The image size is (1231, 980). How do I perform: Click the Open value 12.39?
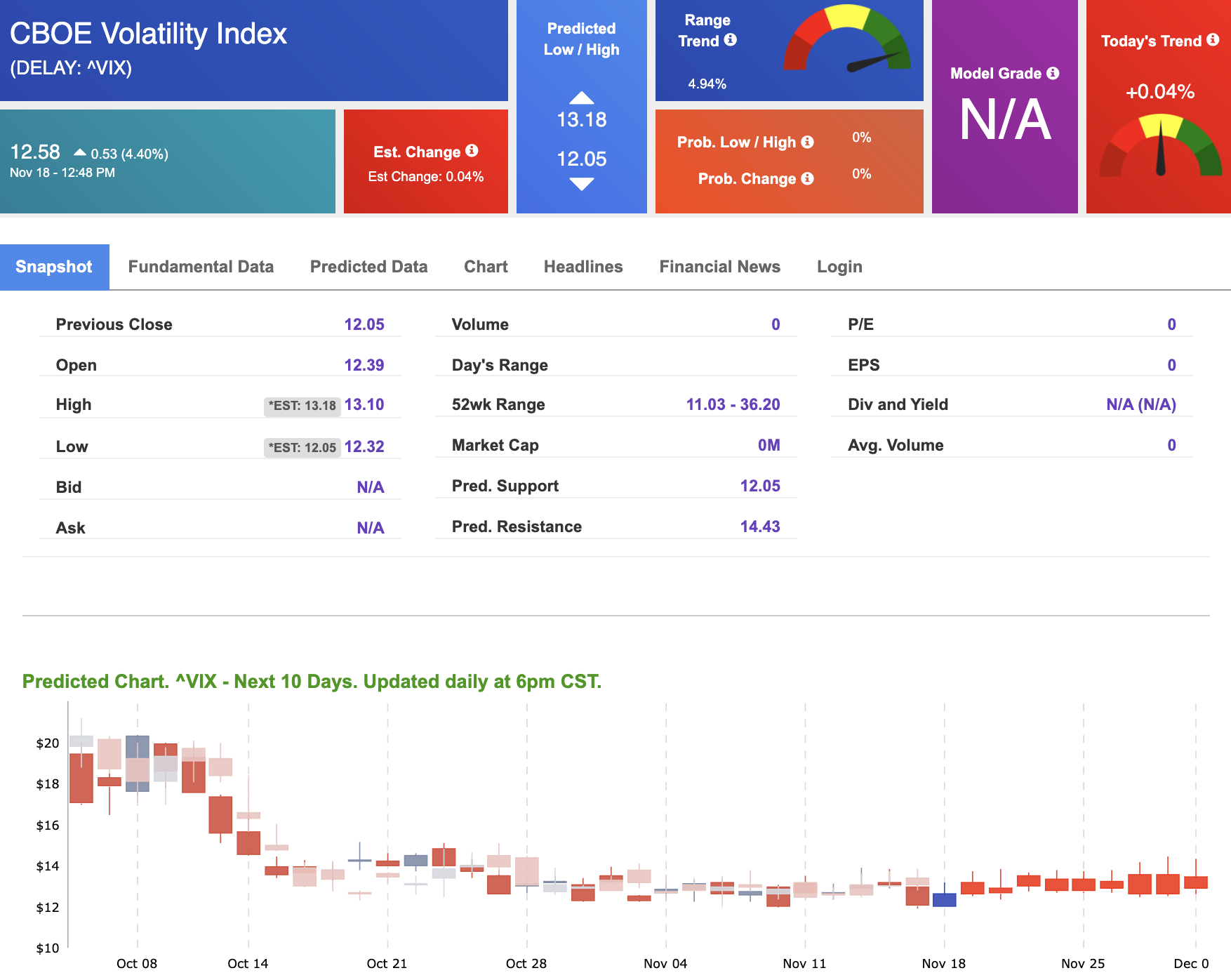pyautogui.click(x=364, y=365)
